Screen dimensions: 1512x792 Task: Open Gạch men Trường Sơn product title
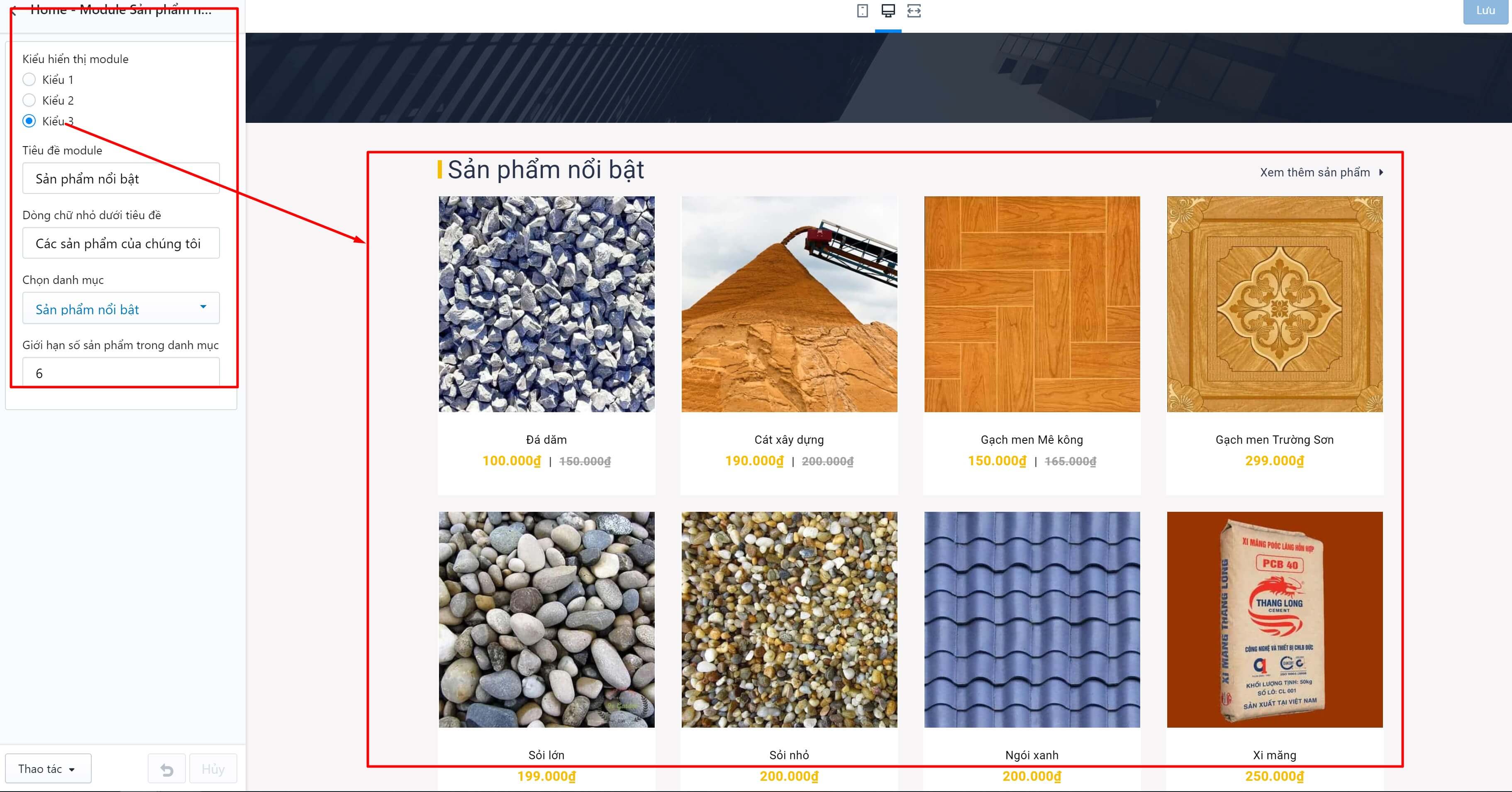1274,440
